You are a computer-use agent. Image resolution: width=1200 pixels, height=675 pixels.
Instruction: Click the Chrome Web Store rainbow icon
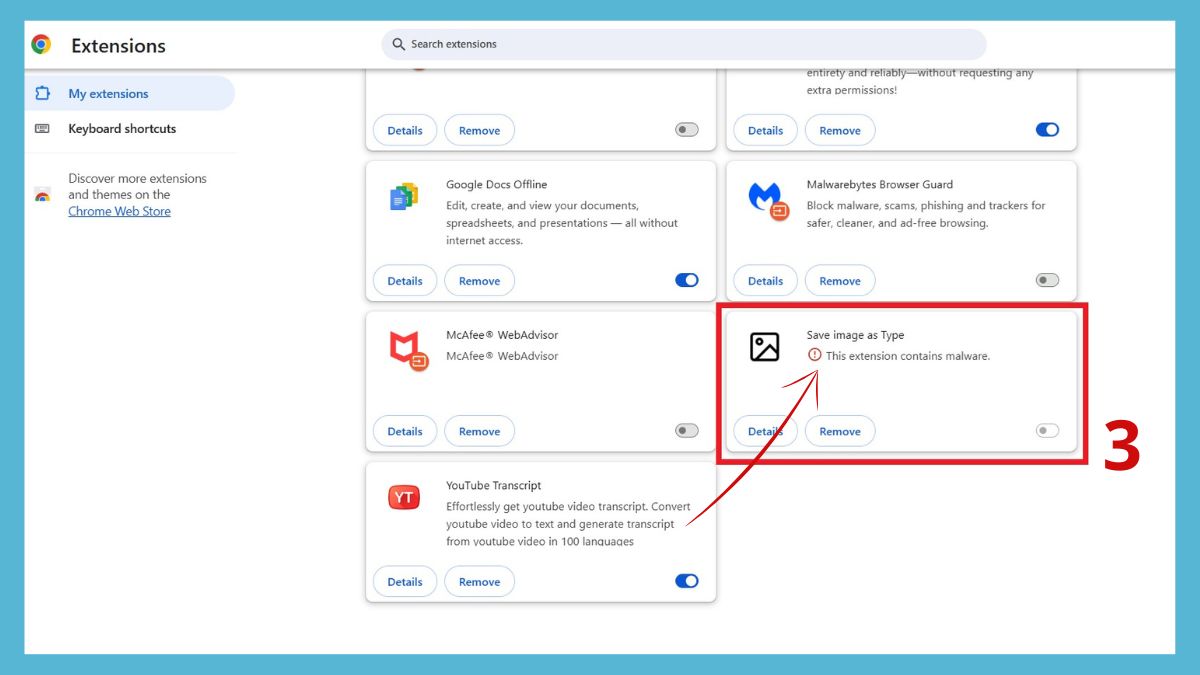coord(42,196)
